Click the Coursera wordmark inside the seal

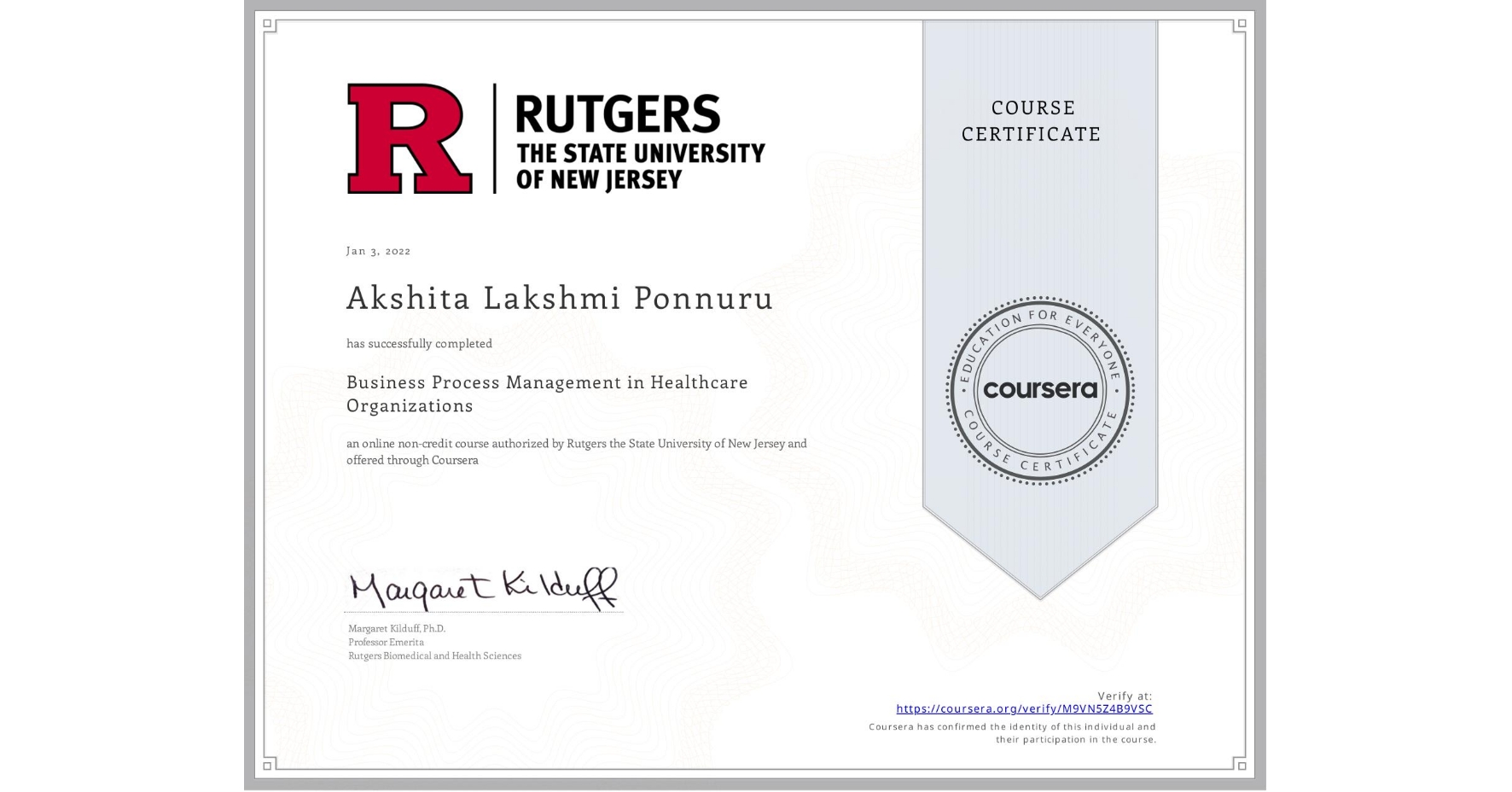[1040, 390]
